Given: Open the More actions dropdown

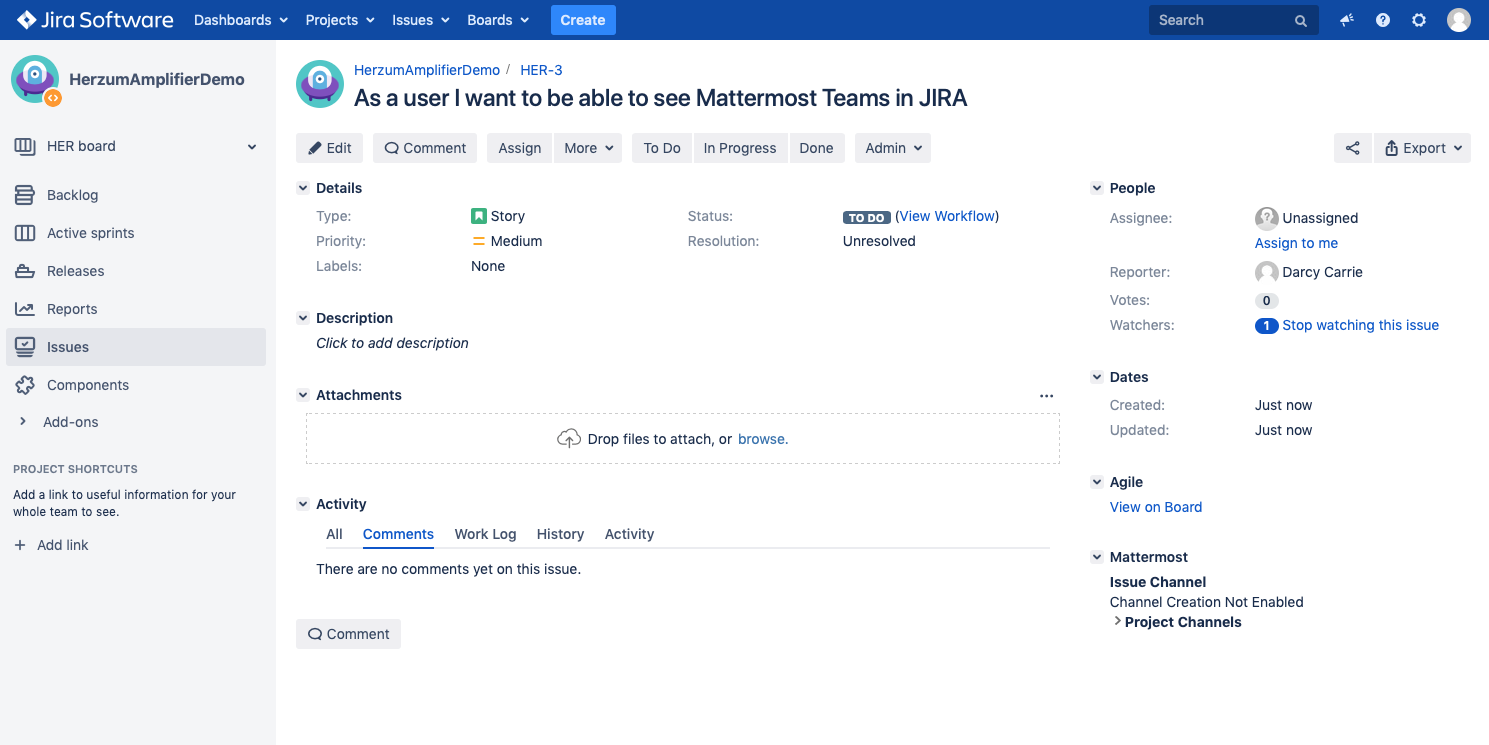Looking at the screenshot, I should pos(587,148).
